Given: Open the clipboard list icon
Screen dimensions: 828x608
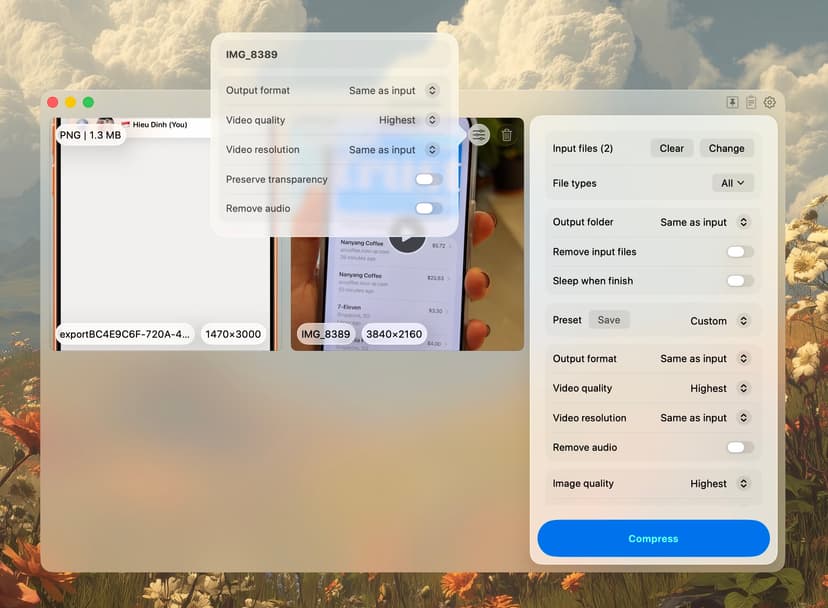Looking at the screenshot, I should point(751,102).
